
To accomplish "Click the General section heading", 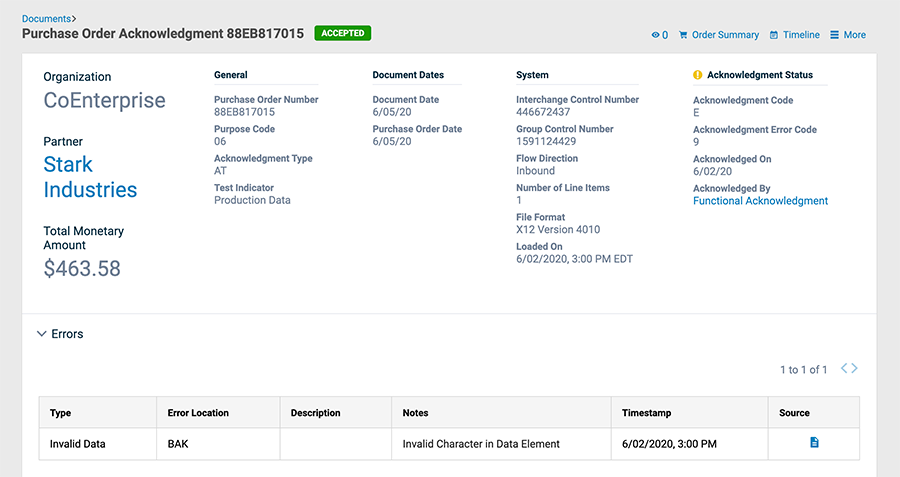I will (231, 75).
